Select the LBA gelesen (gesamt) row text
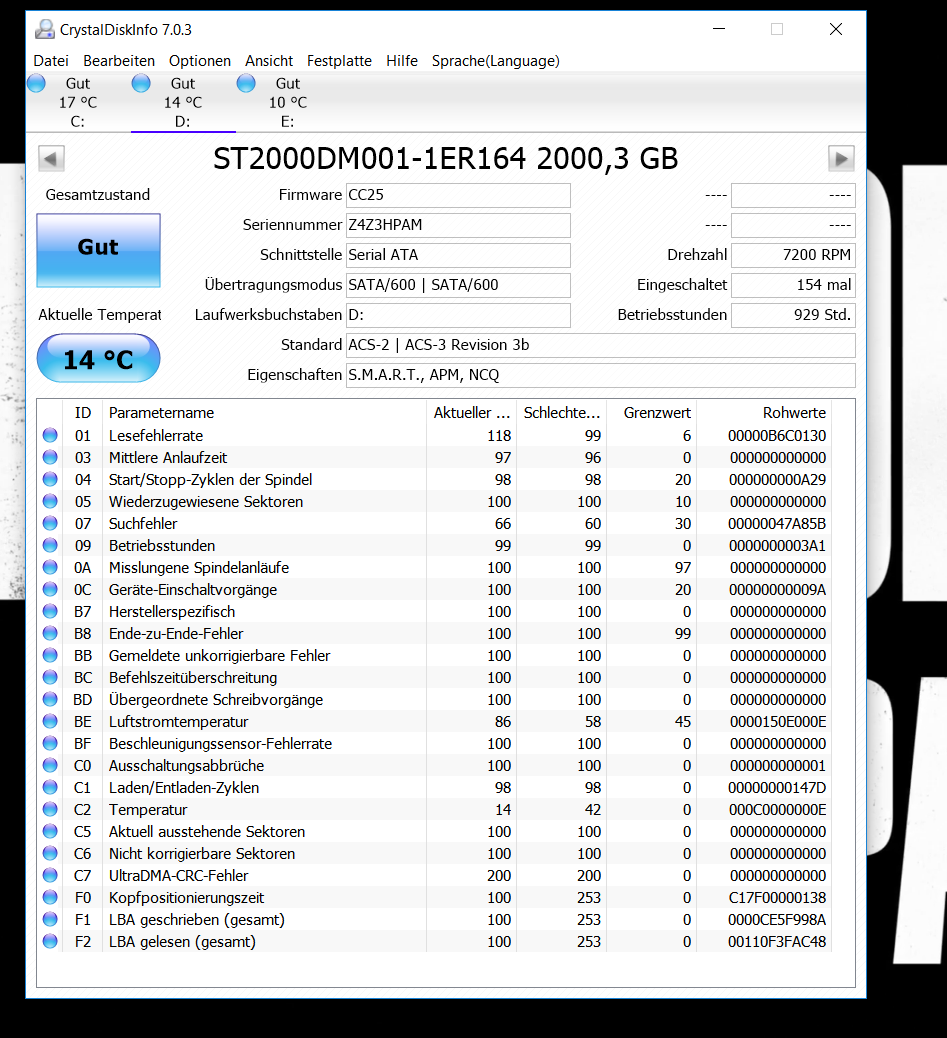The height and width of the screenshot is (1038, 947). coord(182,941)
